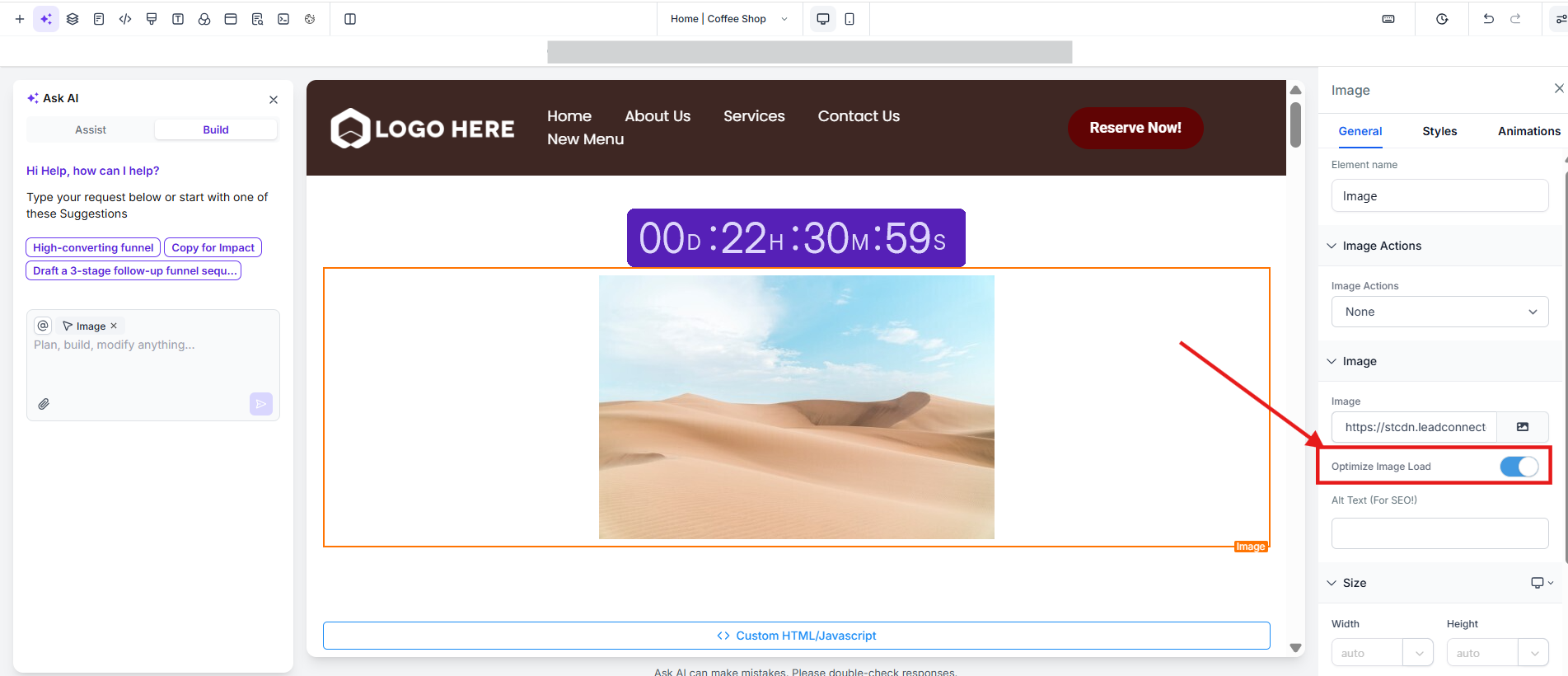Click the undo arrow

[x=1488, y=19]
